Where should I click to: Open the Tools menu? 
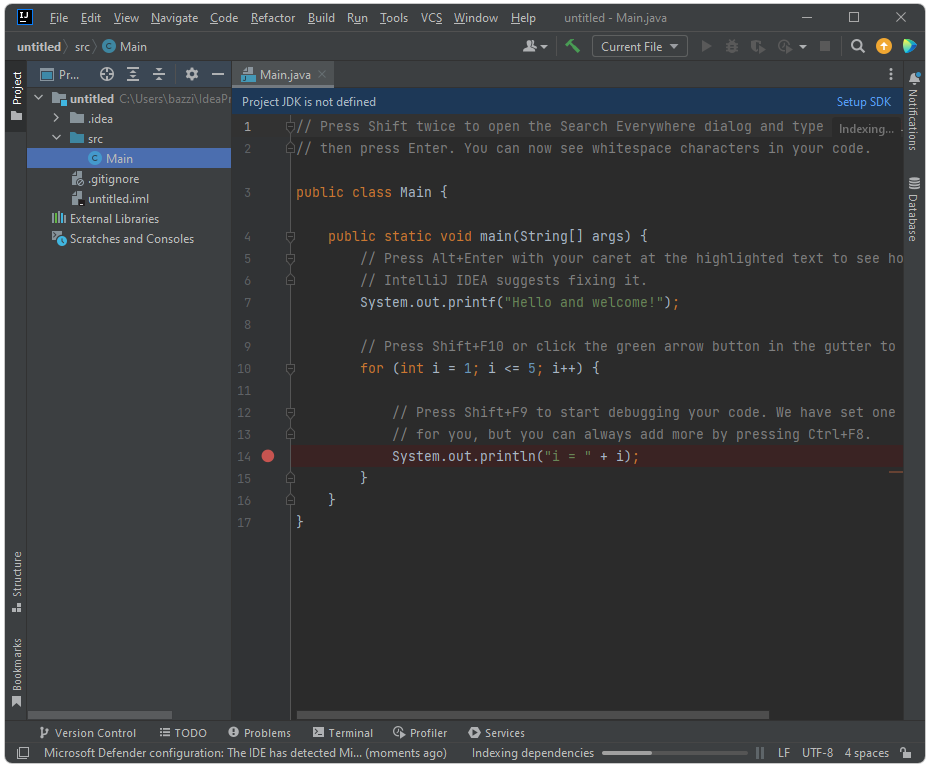click(393, 18)
